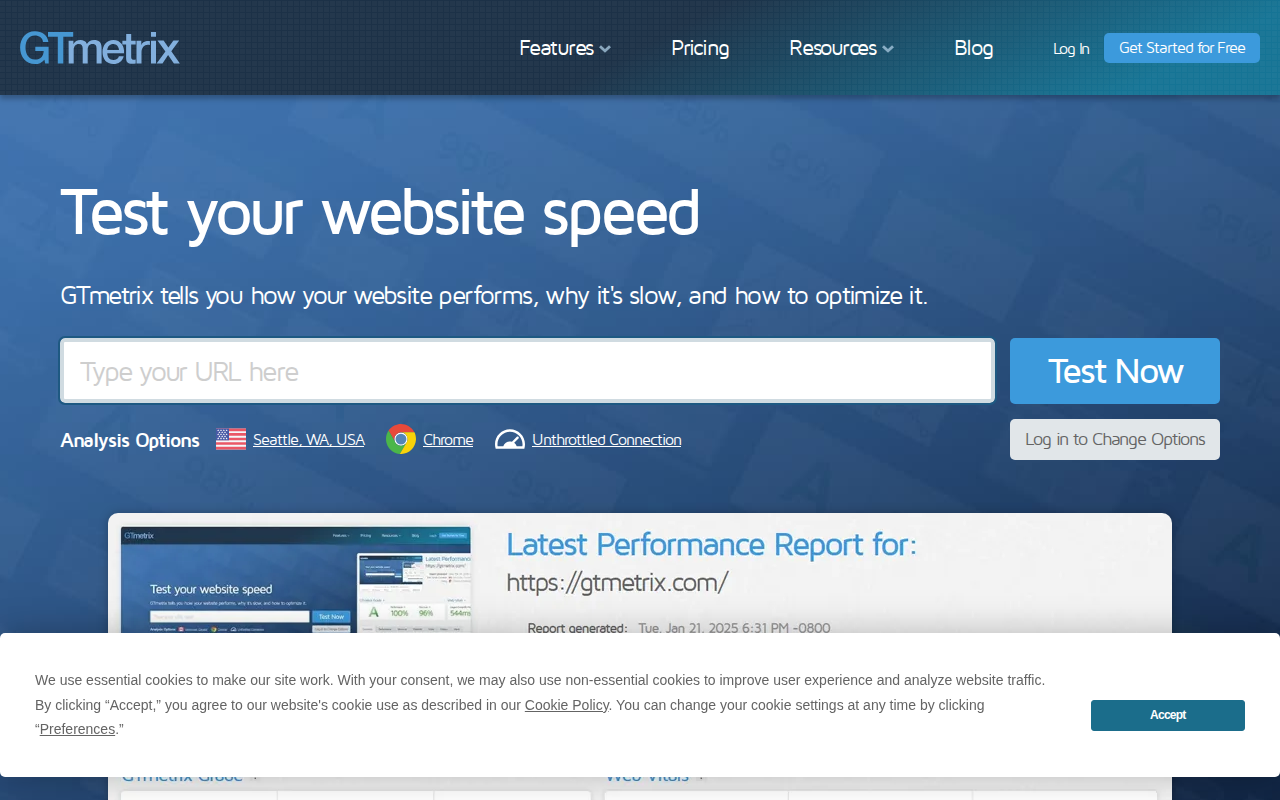Go to the Blog
Screen dimensions: 1280x800
[974, 48]
